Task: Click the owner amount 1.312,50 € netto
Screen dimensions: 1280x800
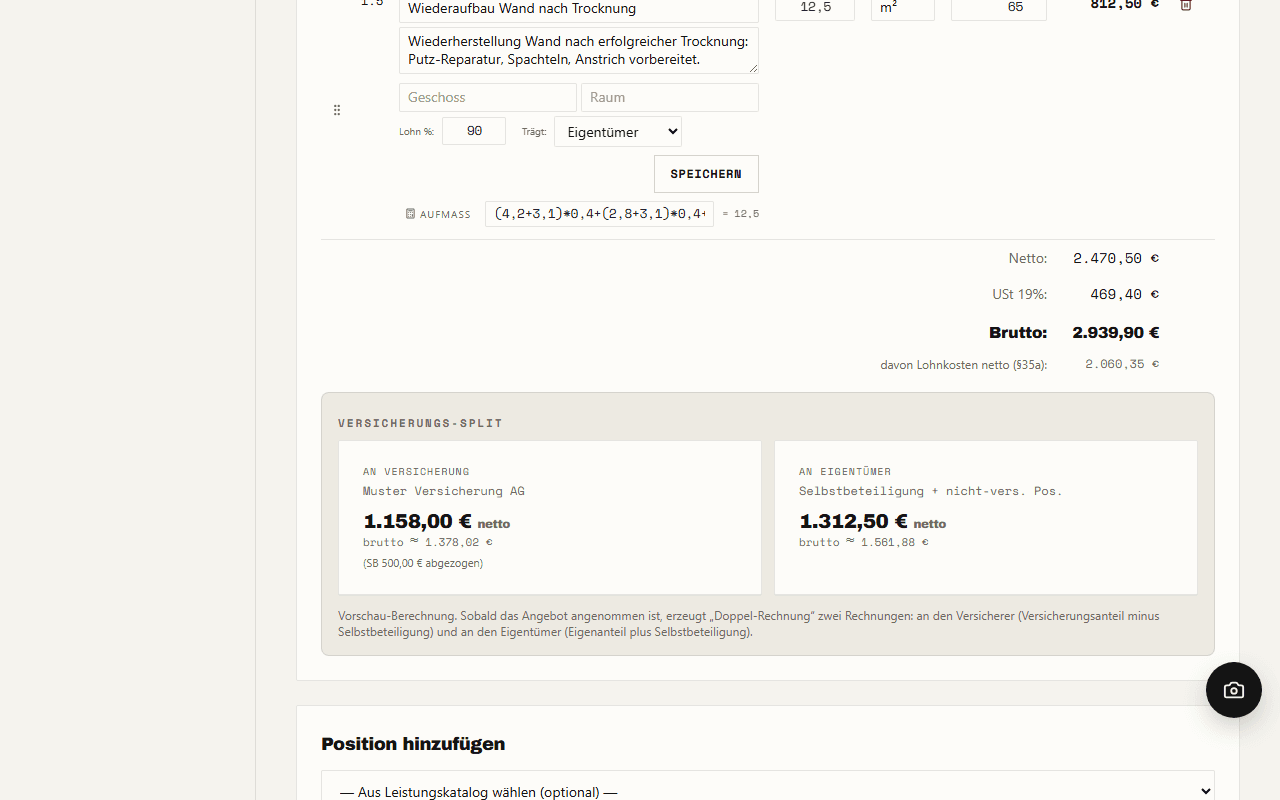Action: point(872,522)
